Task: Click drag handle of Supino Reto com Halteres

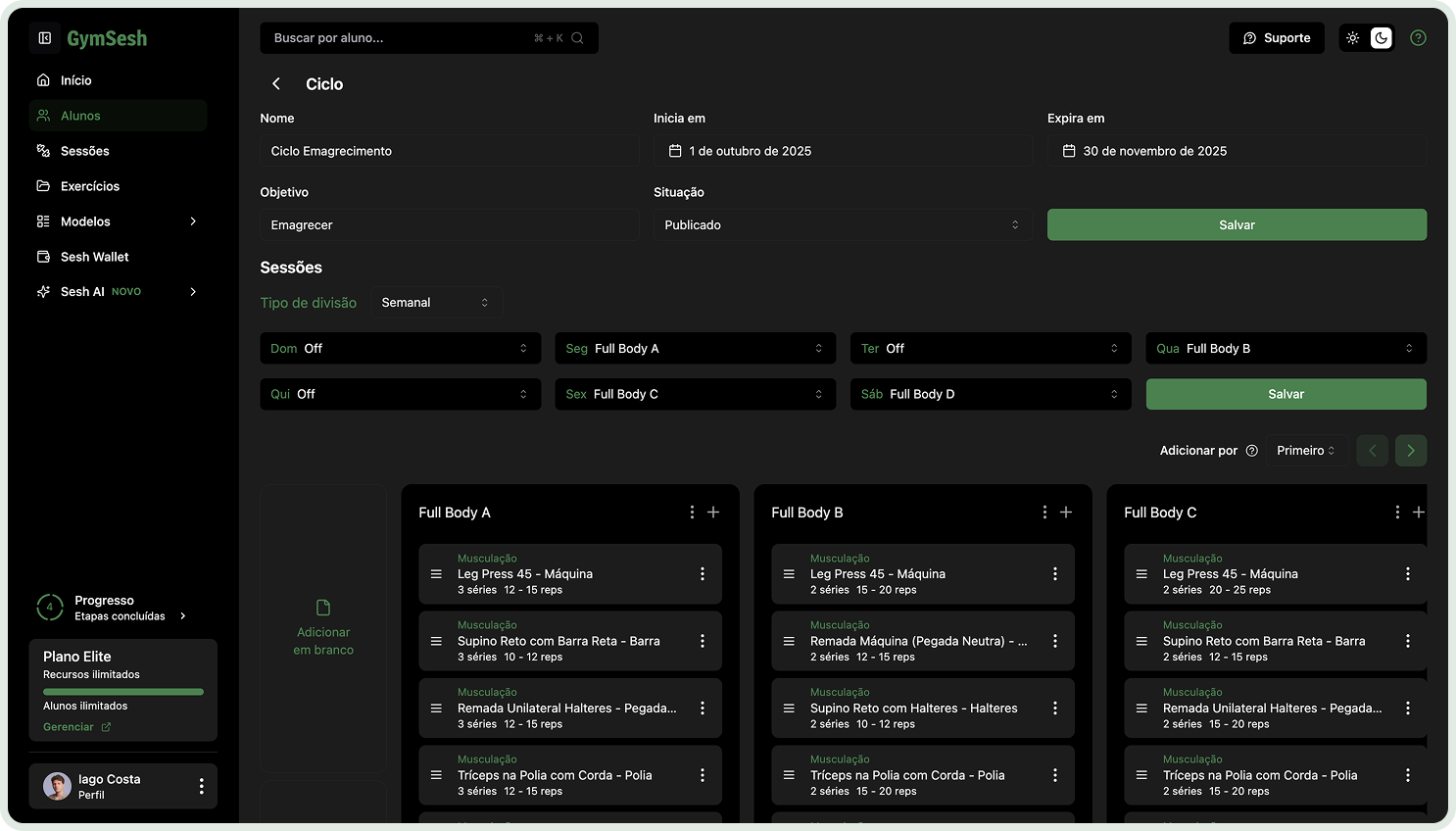Action: (789, 709)
